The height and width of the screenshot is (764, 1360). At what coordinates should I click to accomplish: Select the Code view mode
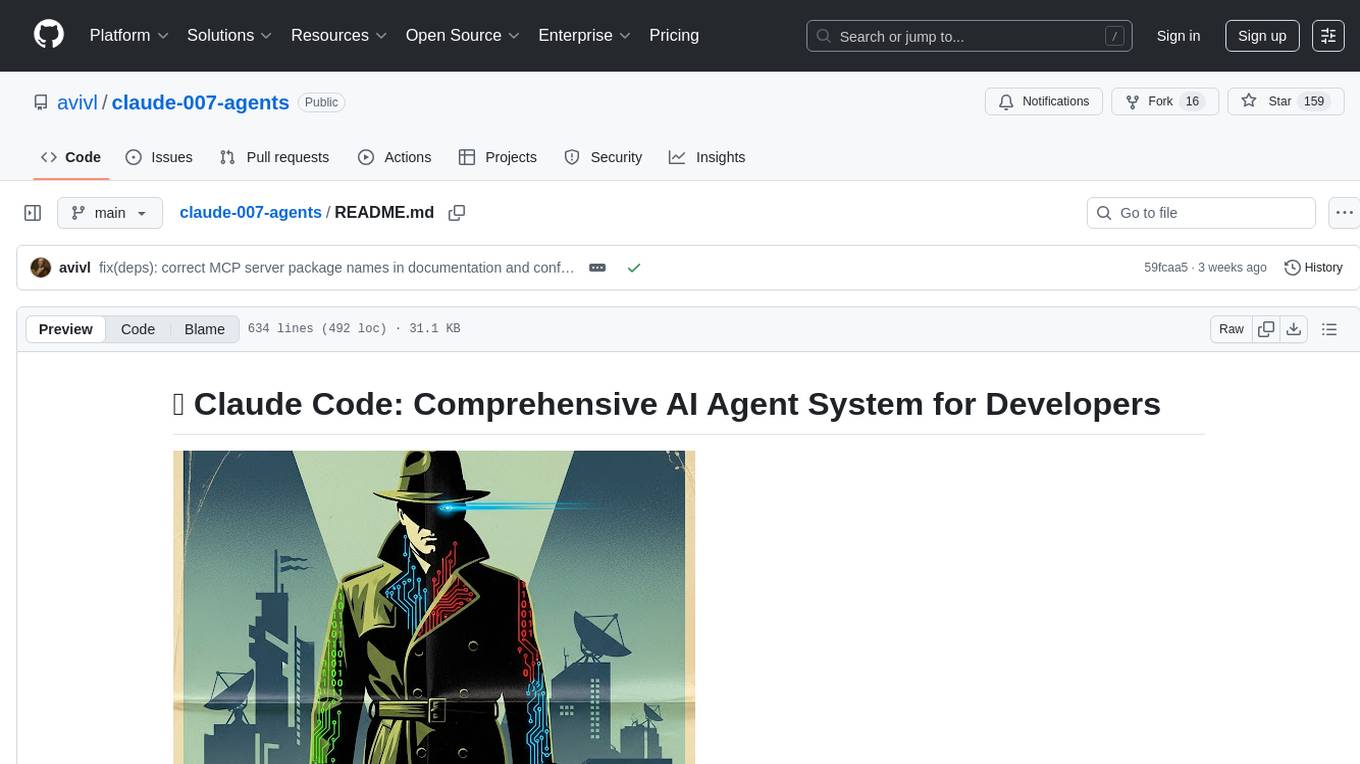[x=138, y=329]
